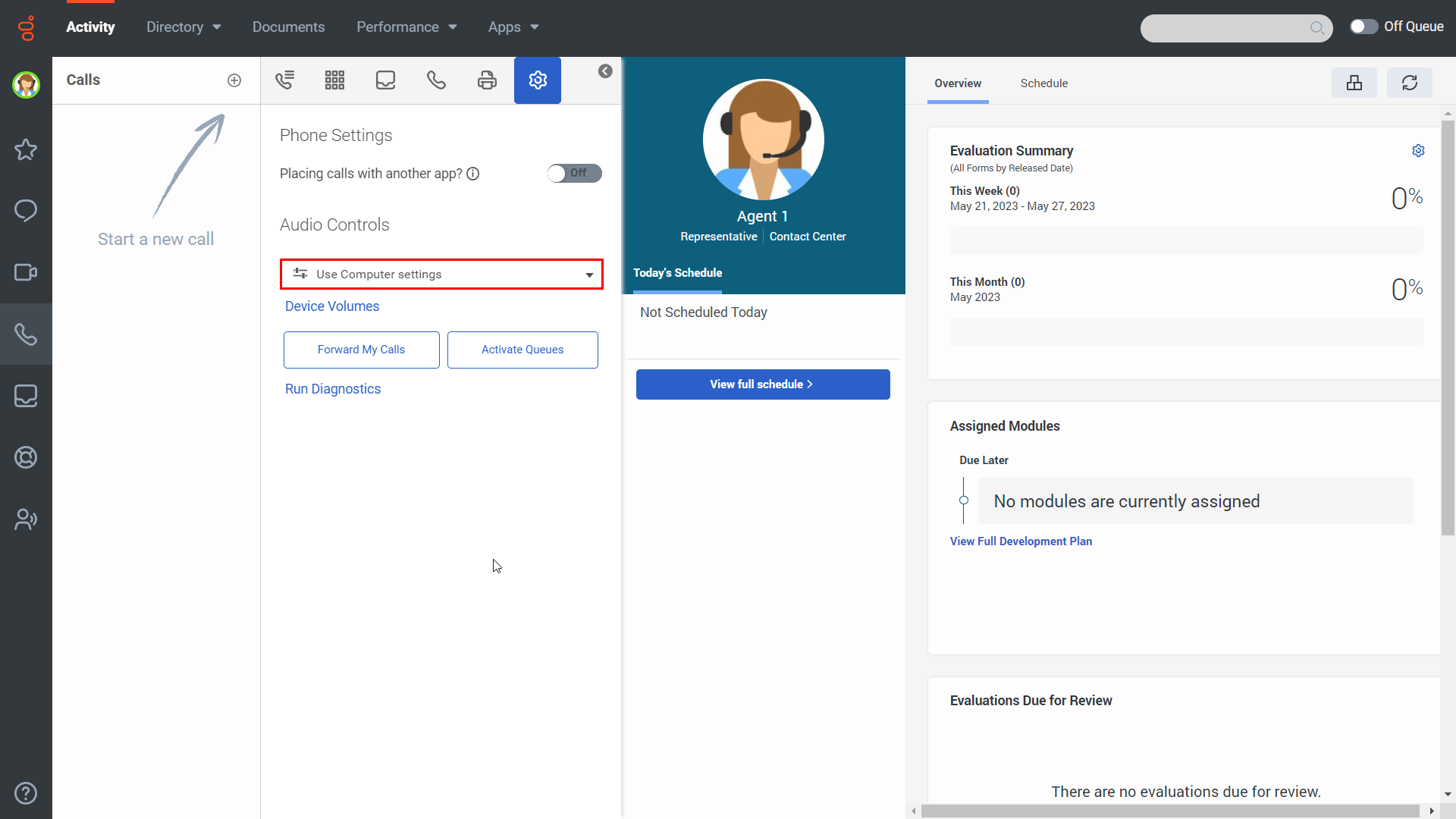Open the dialpad grid icon
Screen dimensions: 1456x819
point(334,80)
